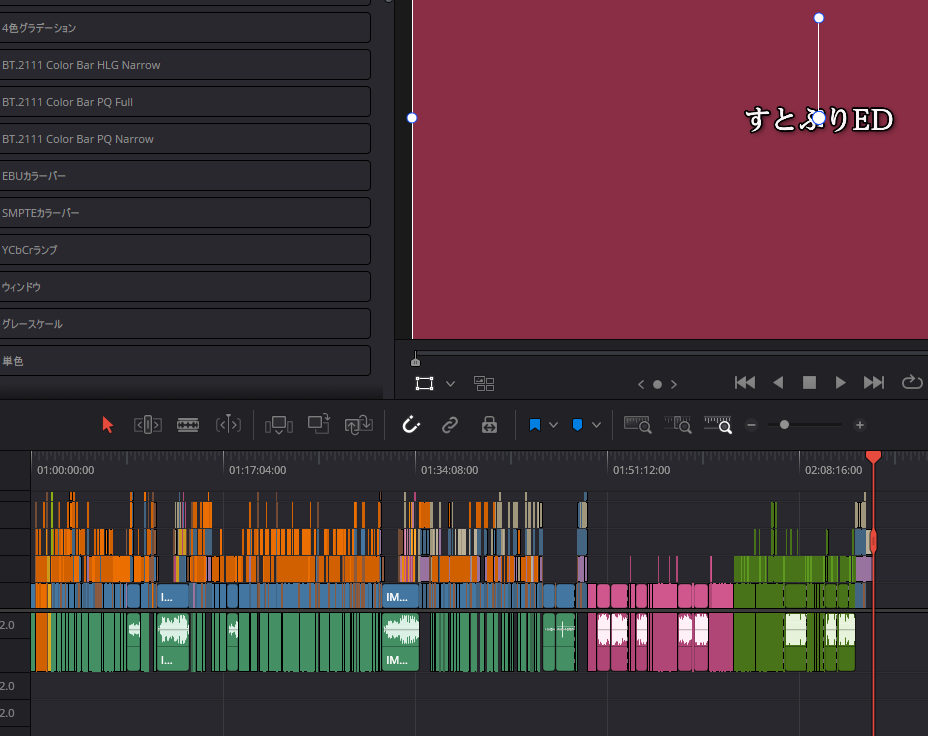Go to previous keyframe arrow
The image size is (928, 736).
coord(641,384)
